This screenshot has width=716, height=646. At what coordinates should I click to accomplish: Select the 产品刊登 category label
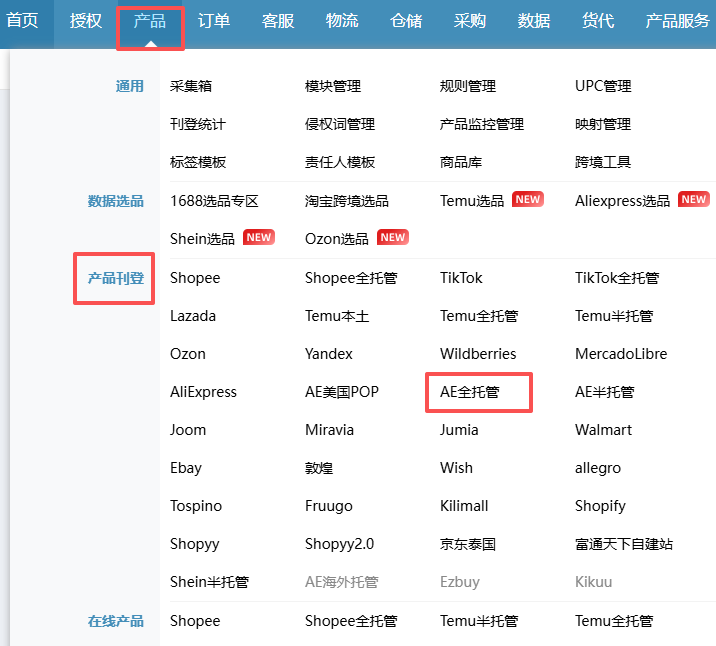coord(115,278)
